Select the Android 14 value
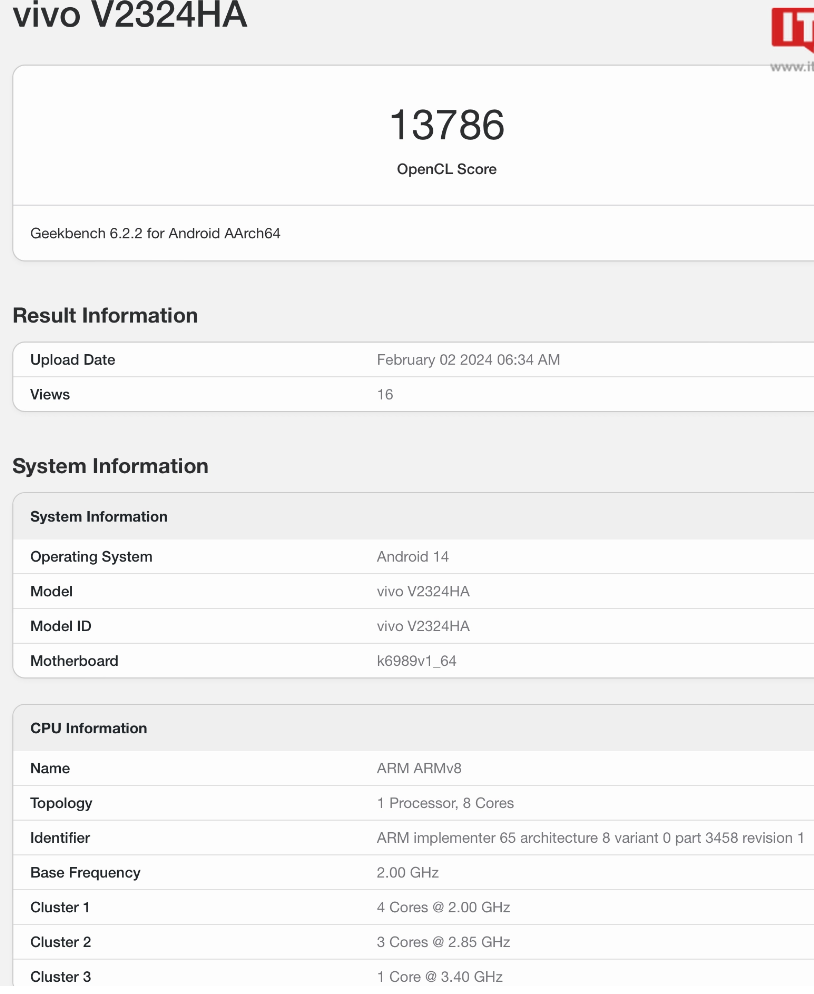Screen dimensions: 814x994 pyautogui.click(x=413, y=557)
